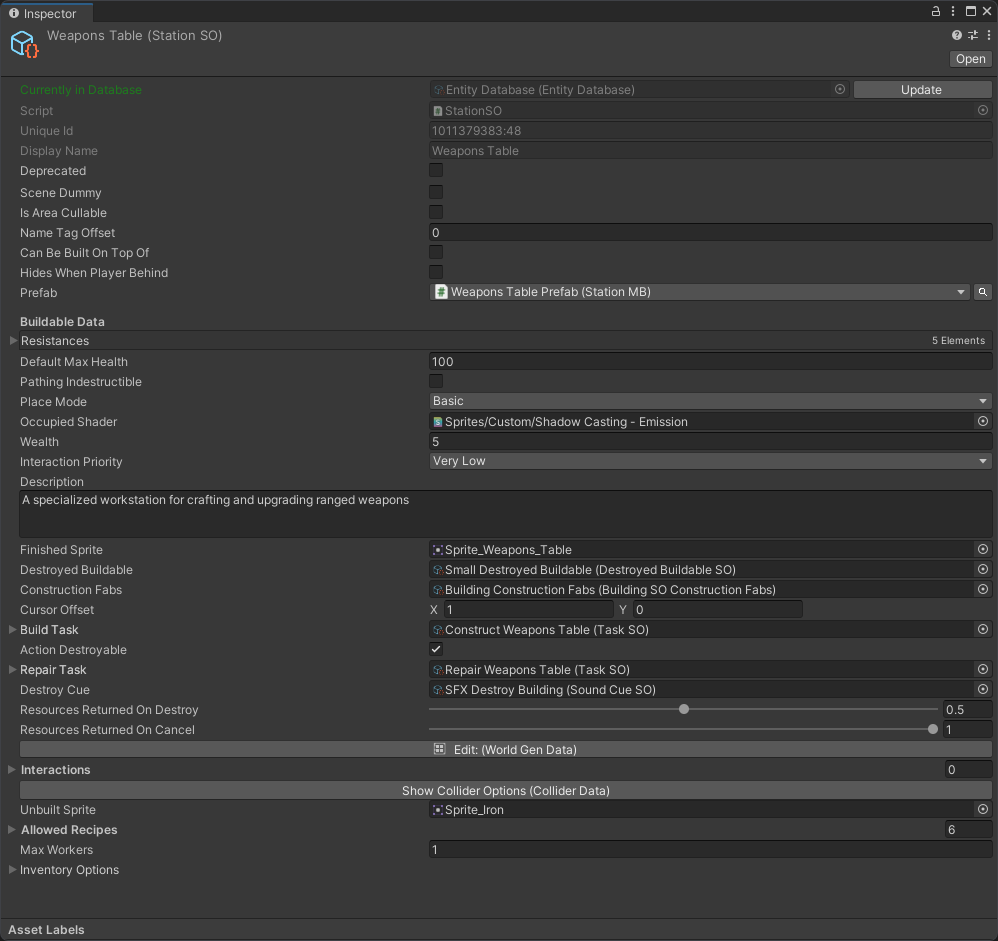Open object picker for Construction Fabs
Image resolution: width=998 pixels, height=941 pixels.
click(983, 589)
